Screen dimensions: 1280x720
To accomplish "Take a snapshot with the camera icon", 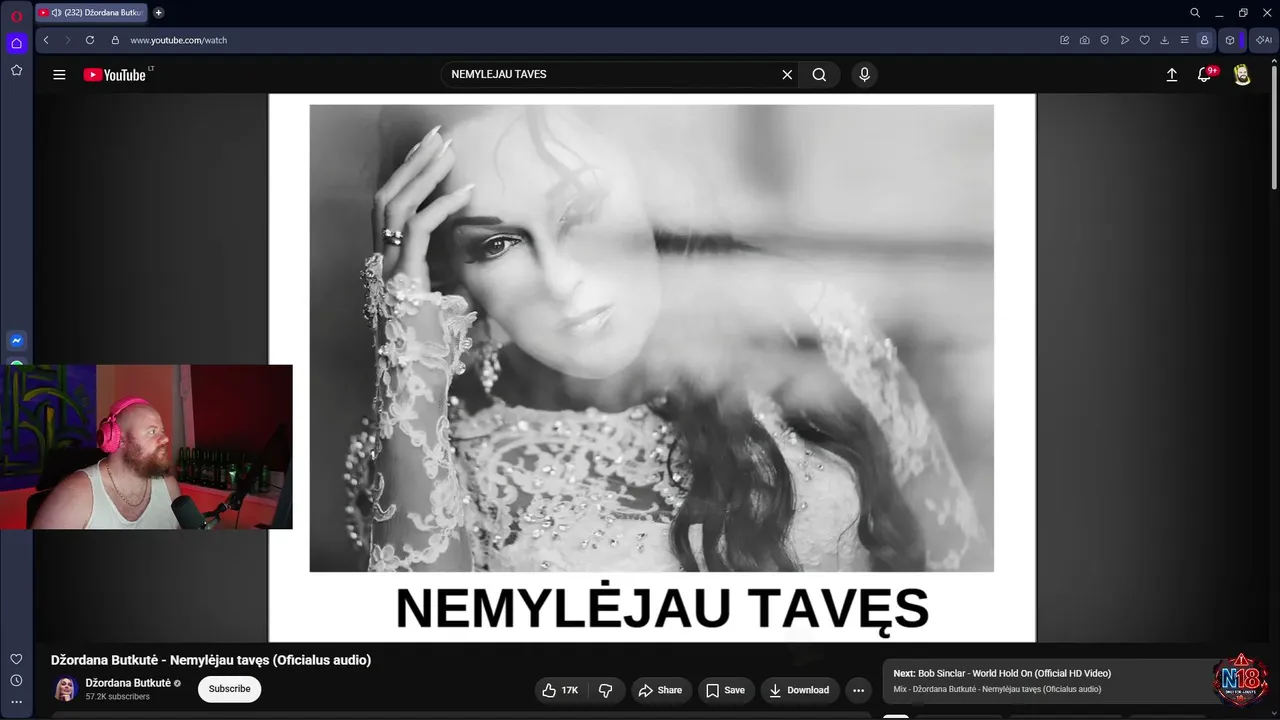I will (1084, 40).
